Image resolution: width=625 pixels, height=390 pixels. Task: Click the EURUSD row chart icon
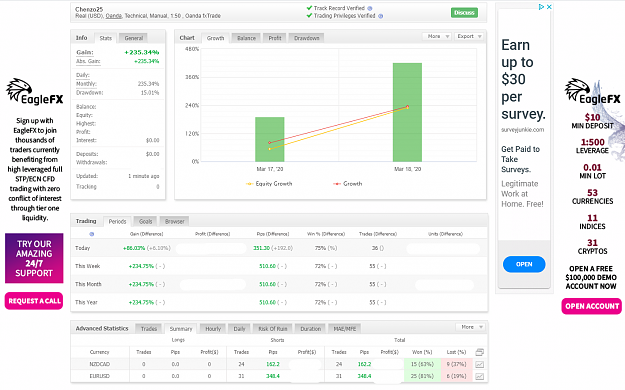[x=480, y=376]
